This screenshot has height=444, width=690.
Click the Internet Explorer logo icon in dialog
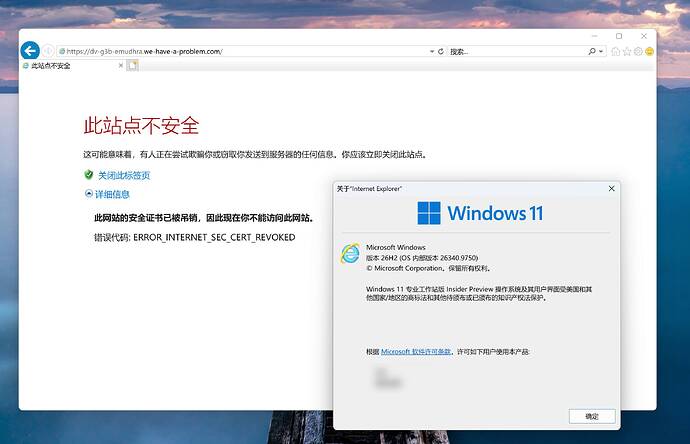(x=350, y=253)
